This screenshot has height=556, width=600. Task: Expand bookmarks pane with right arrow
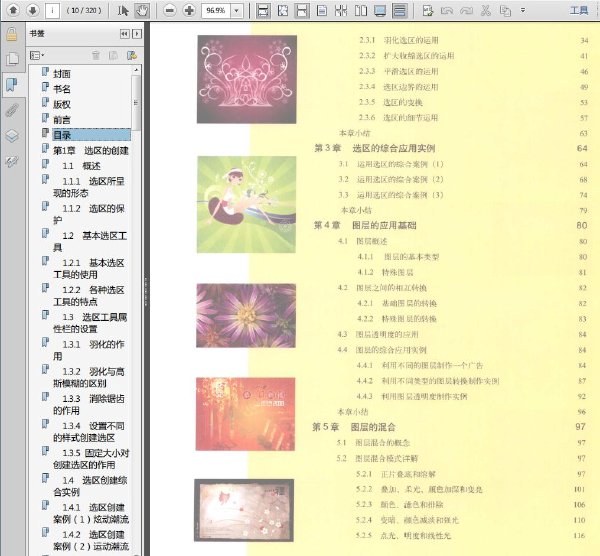pyautogui.click(x=137, y=34)
